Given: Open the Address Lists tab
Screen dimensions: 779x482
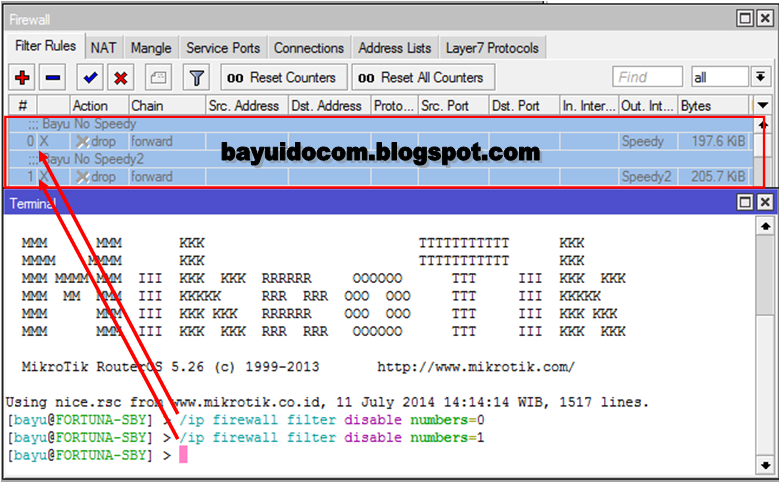Looking at the screenshot, I should tap(395, 48).
